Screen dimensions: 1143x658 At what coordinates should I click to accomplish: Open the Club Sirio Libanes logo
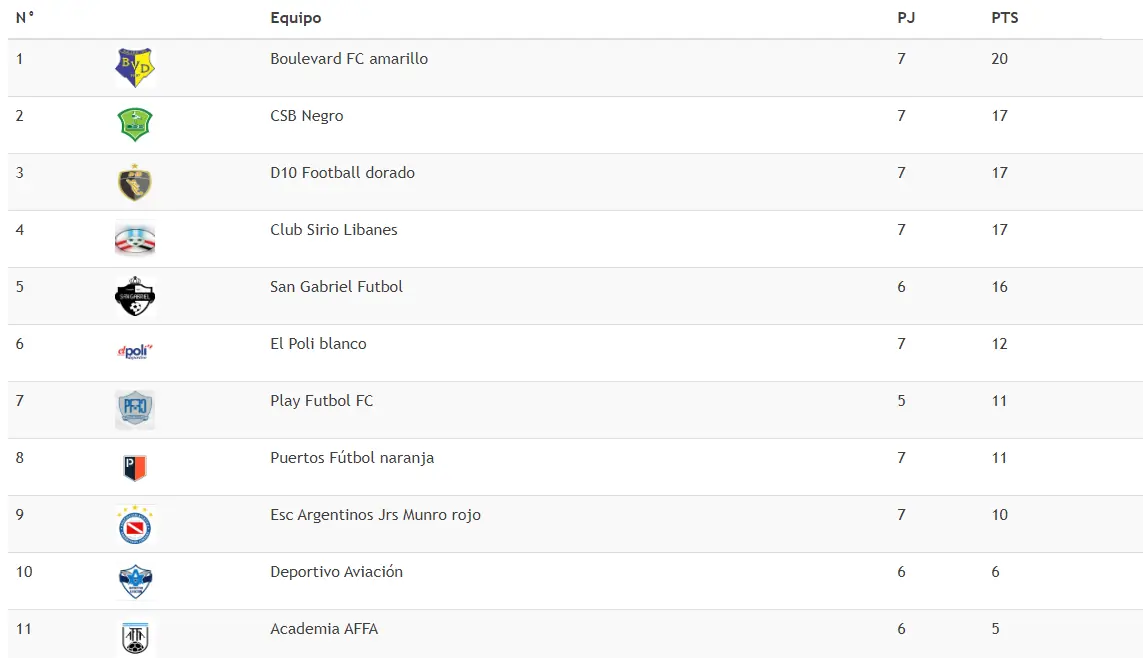tap(135, 239)
